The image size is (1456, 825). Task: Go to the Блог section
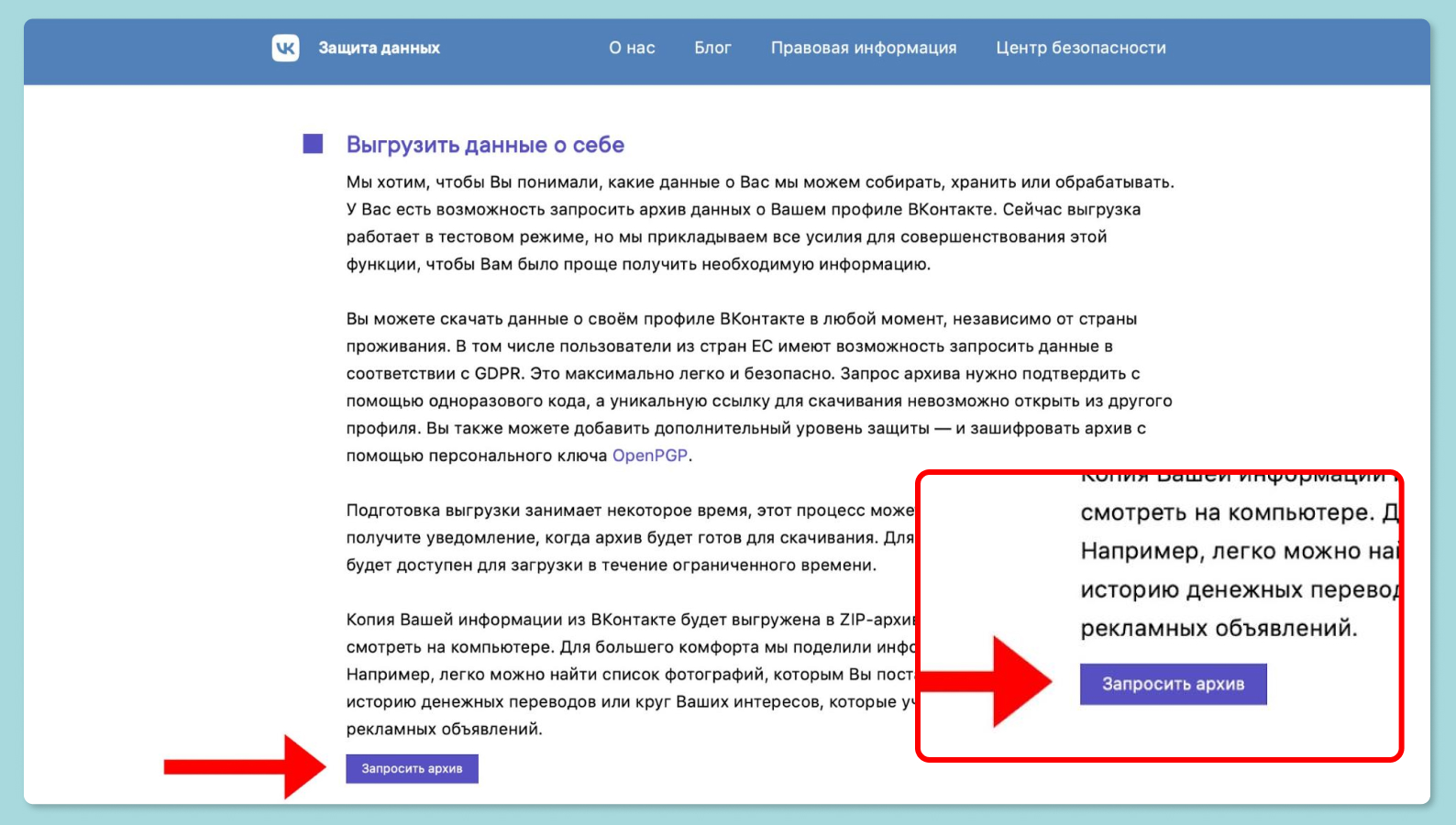tap(712, 48)
